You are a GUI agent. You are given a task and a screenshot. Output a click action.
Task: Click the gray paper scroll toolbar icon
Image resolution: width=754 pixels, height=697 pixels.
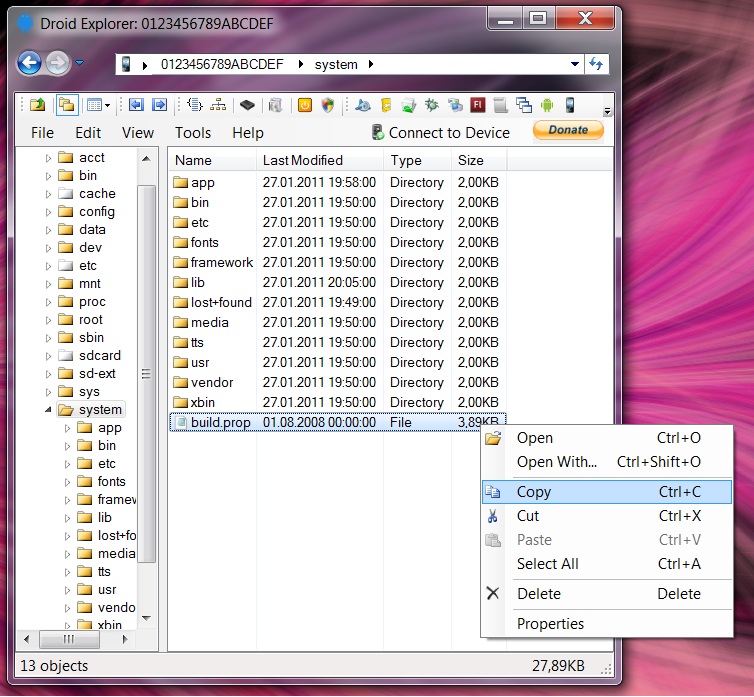[x=501, y=104]
